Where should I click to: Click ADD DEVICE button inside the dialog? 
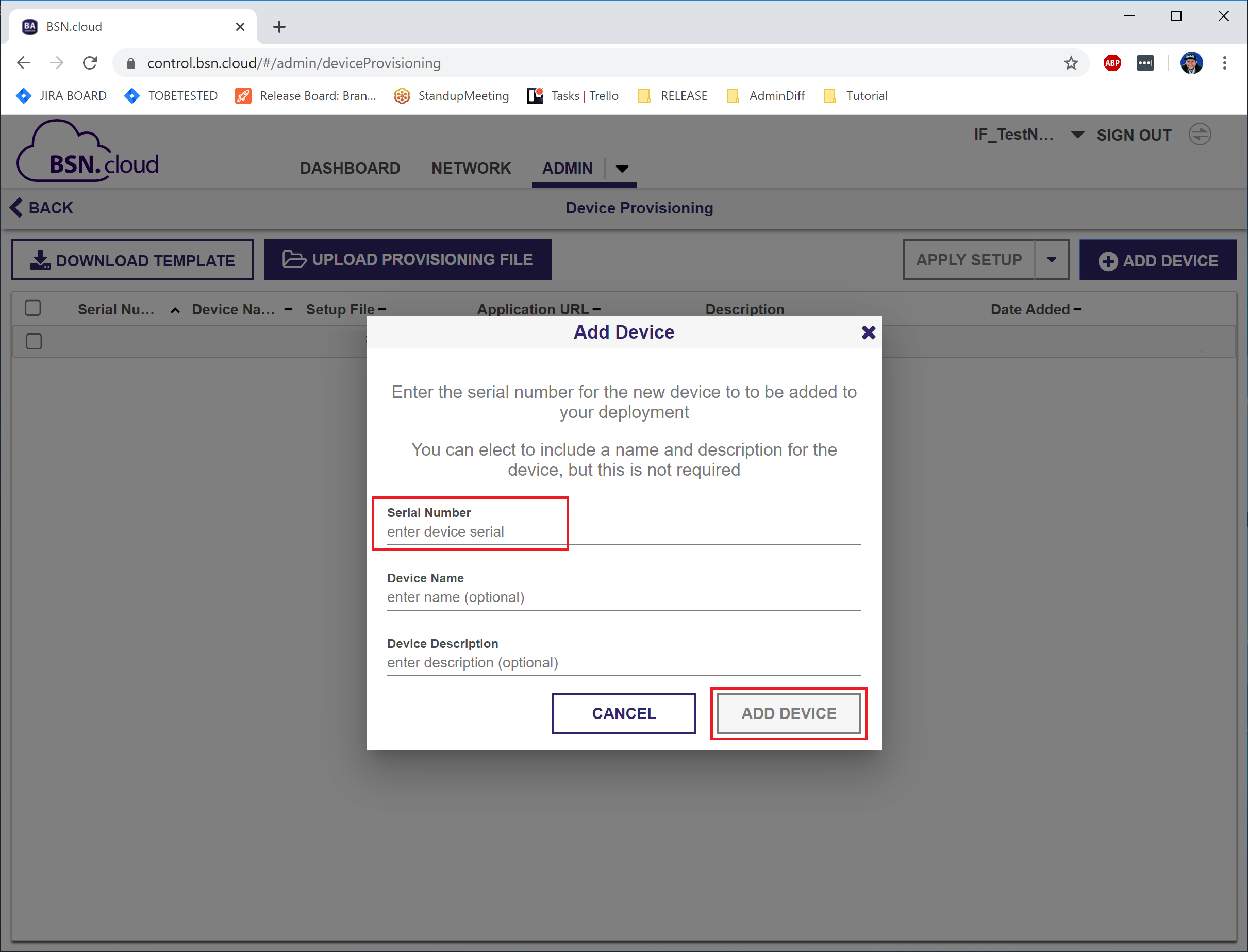click(x=788, y=713)
